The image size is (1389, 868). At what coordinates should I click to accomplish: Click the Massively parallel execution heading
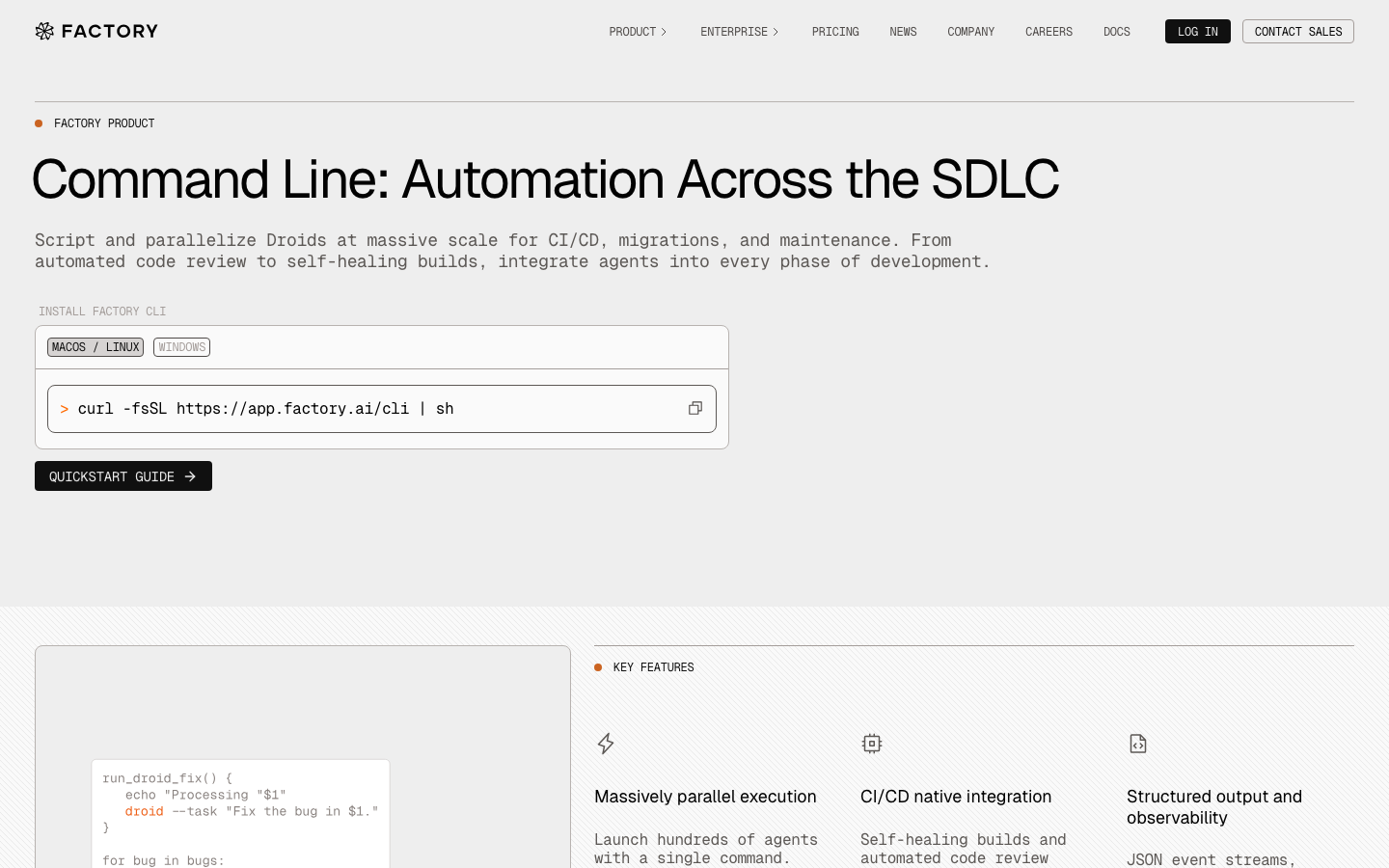pos(705,797)
